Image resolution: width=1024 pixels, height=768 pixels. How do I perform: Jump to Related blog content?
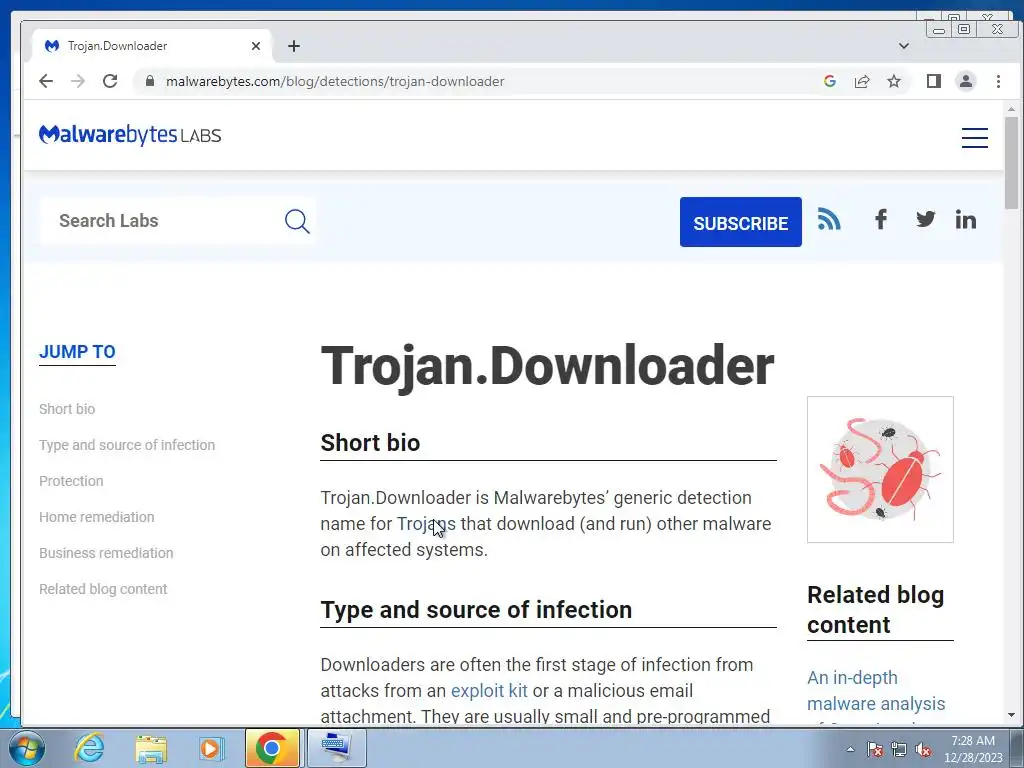click(103, 588)
